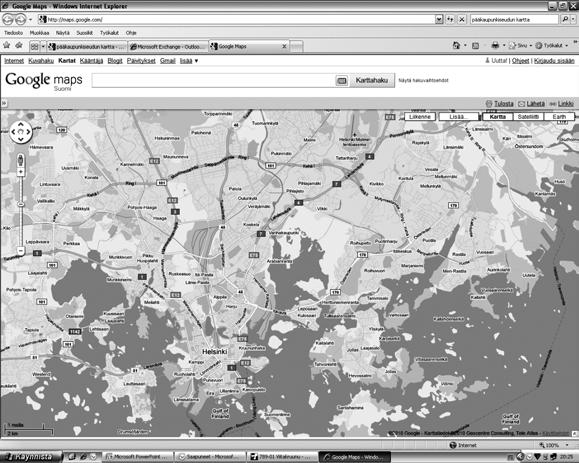Click the Helsinki label on the map
Screen dimensions: 579x463
[215, 351]
